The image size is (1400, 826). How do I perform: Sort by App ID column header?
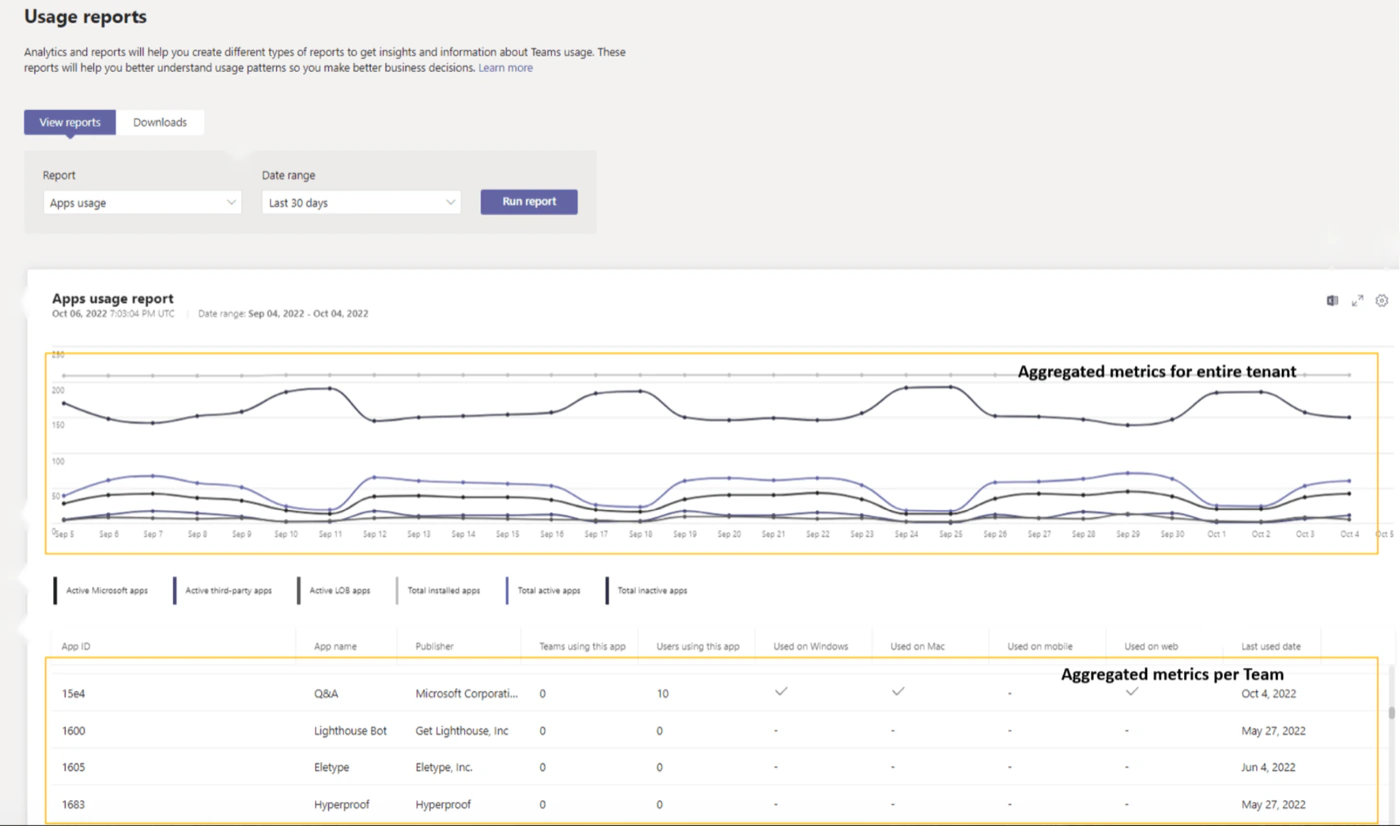[x=76, y=647]
